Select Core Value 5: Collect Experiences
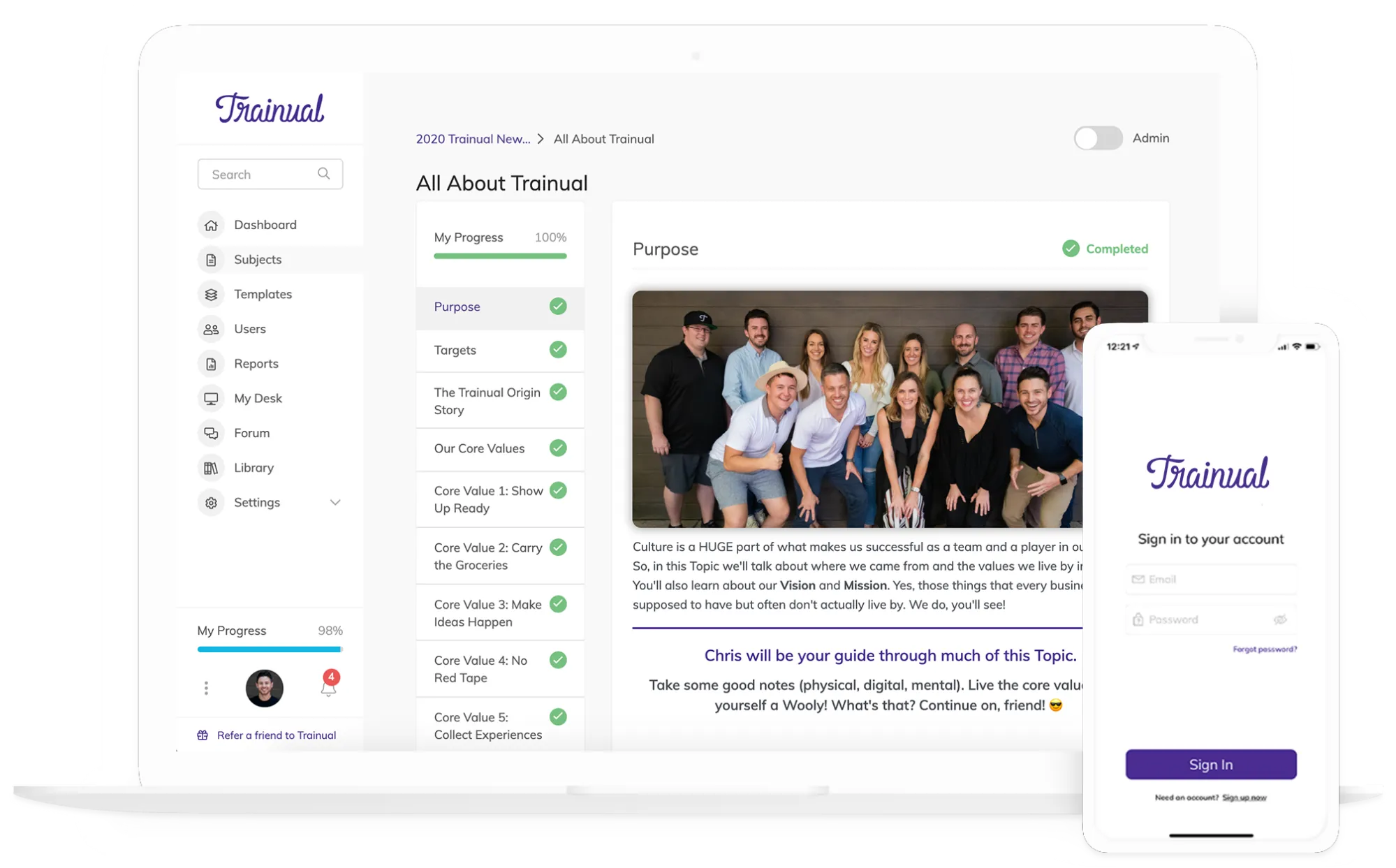The image size is (1396, 868). pos(500,726)
